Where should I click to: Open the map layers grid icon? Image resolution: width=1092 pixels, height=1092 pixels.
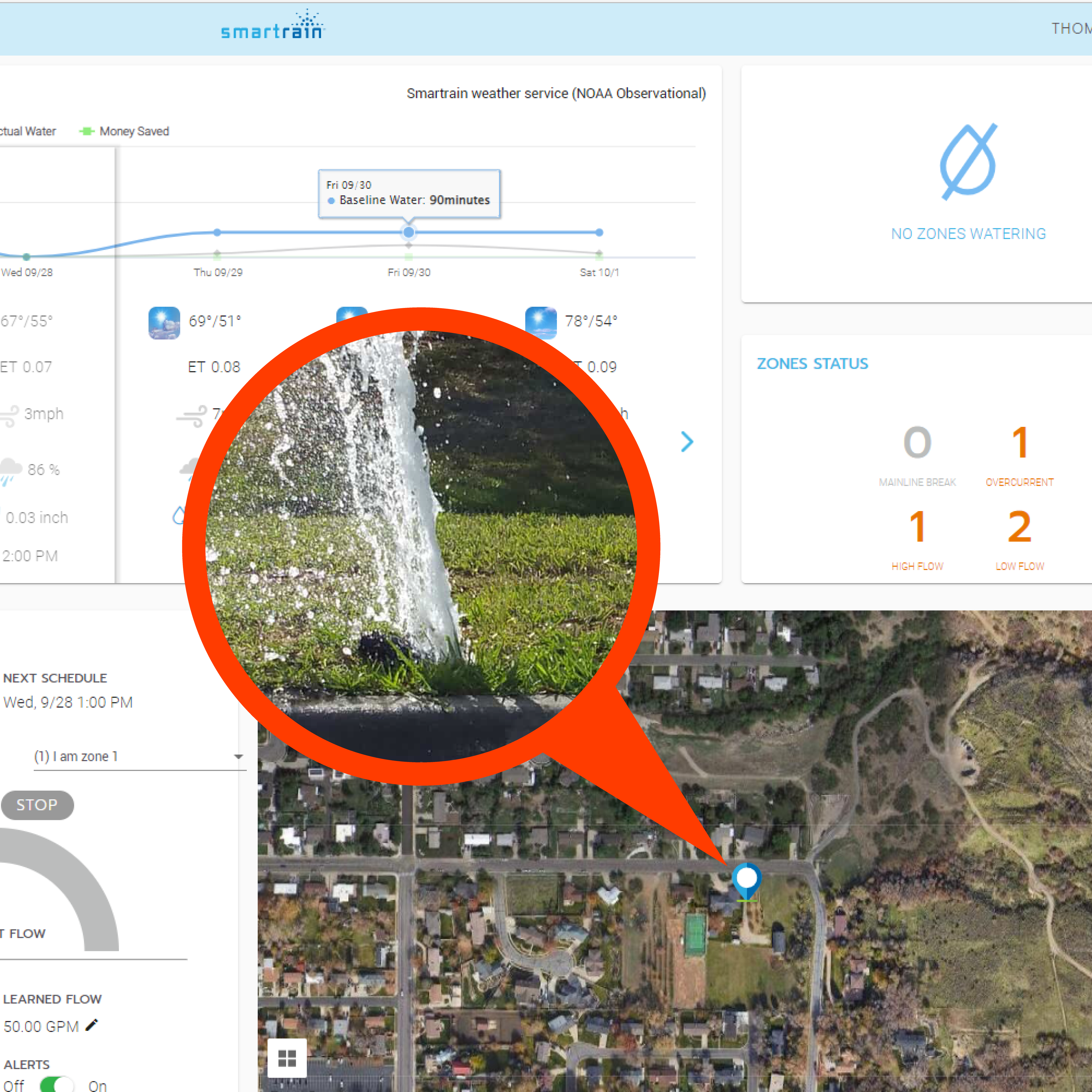[x=287, y=1058]
